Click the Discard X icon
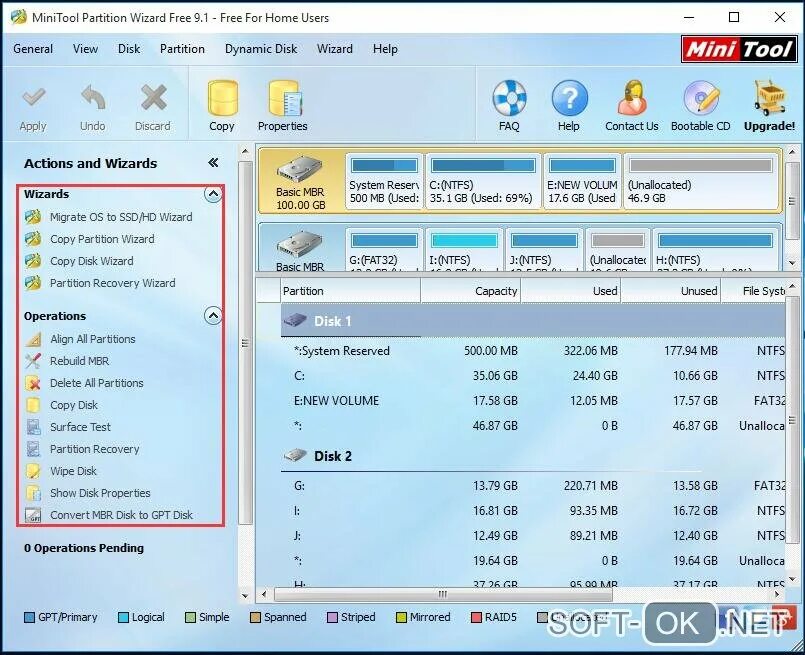 click(x=153, y=98)
